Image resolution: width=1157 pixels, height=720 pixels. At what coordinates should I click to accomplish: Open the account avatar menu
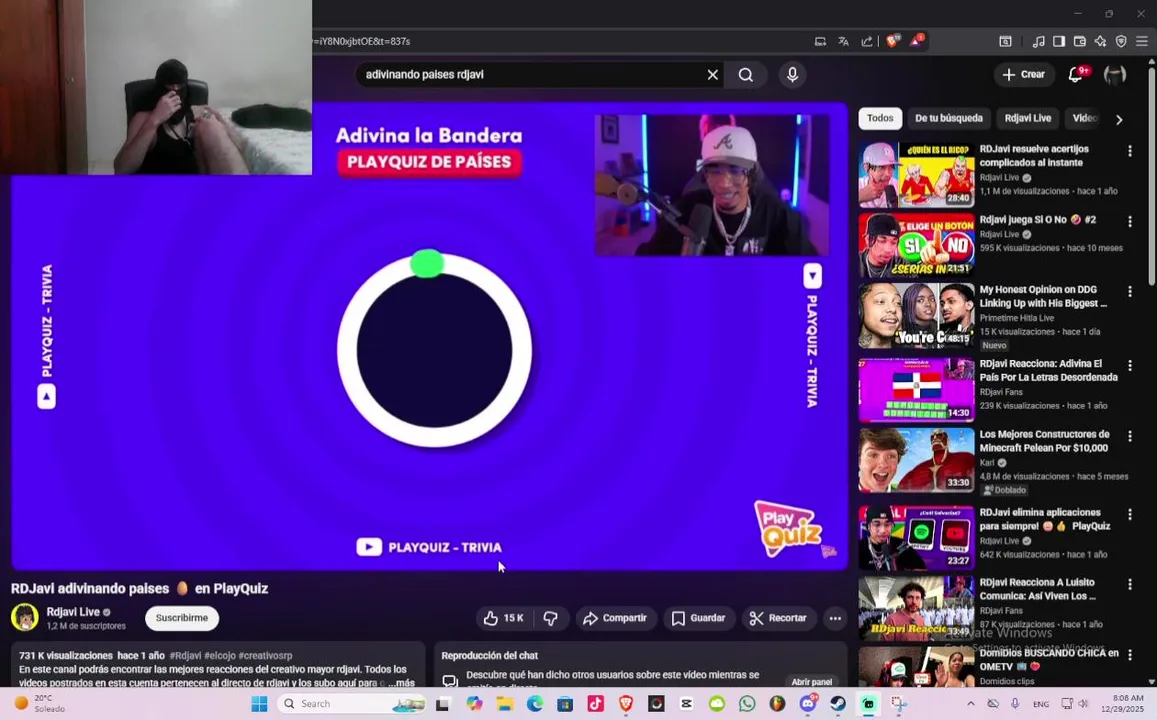click(x=1114, y=75)
